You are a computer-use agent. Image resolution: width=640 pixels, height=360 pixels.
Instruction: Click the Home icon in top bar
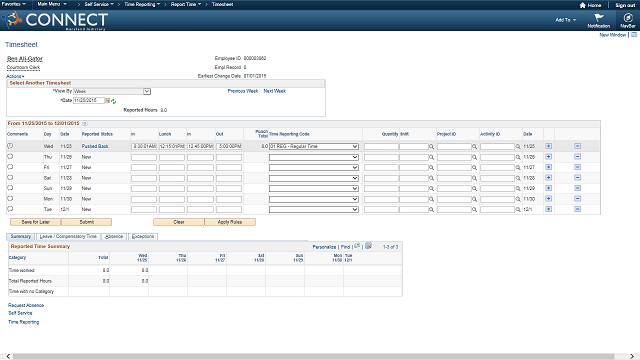[582, 5]
